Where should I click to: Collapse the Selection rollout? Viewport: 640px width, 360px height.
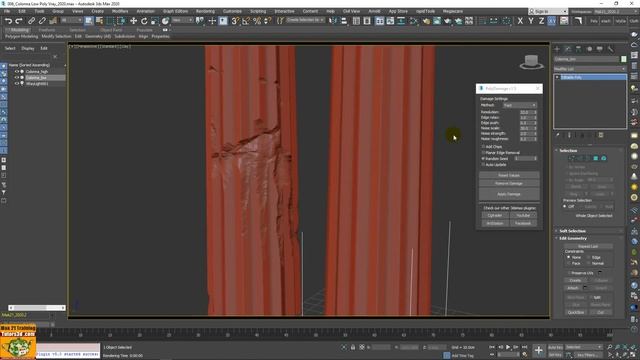[x=568, y=151]
